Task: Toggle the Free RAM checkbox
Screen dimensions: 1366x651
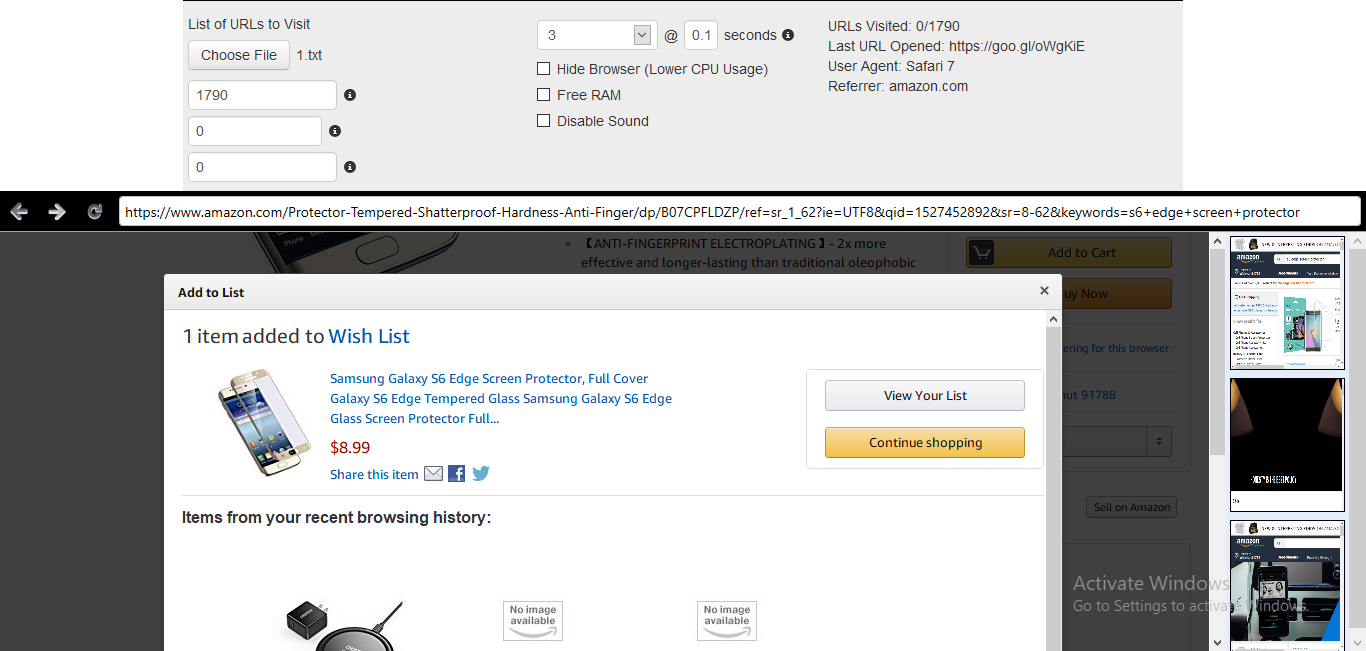Action: point(544,95)
